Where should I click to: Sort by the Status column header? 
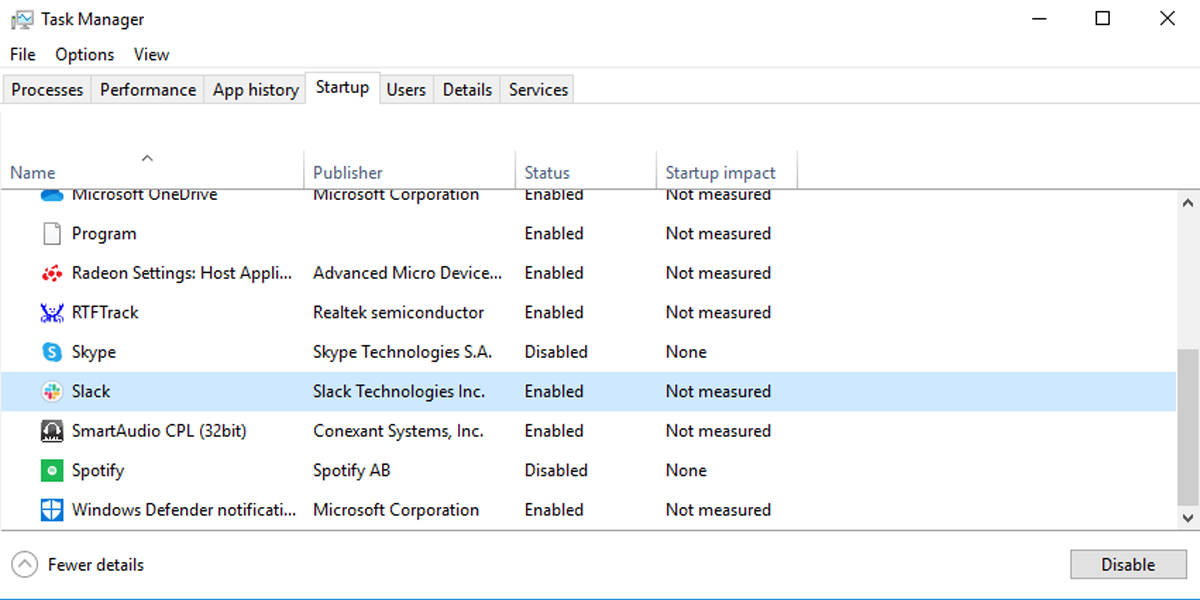click(547, 173)
